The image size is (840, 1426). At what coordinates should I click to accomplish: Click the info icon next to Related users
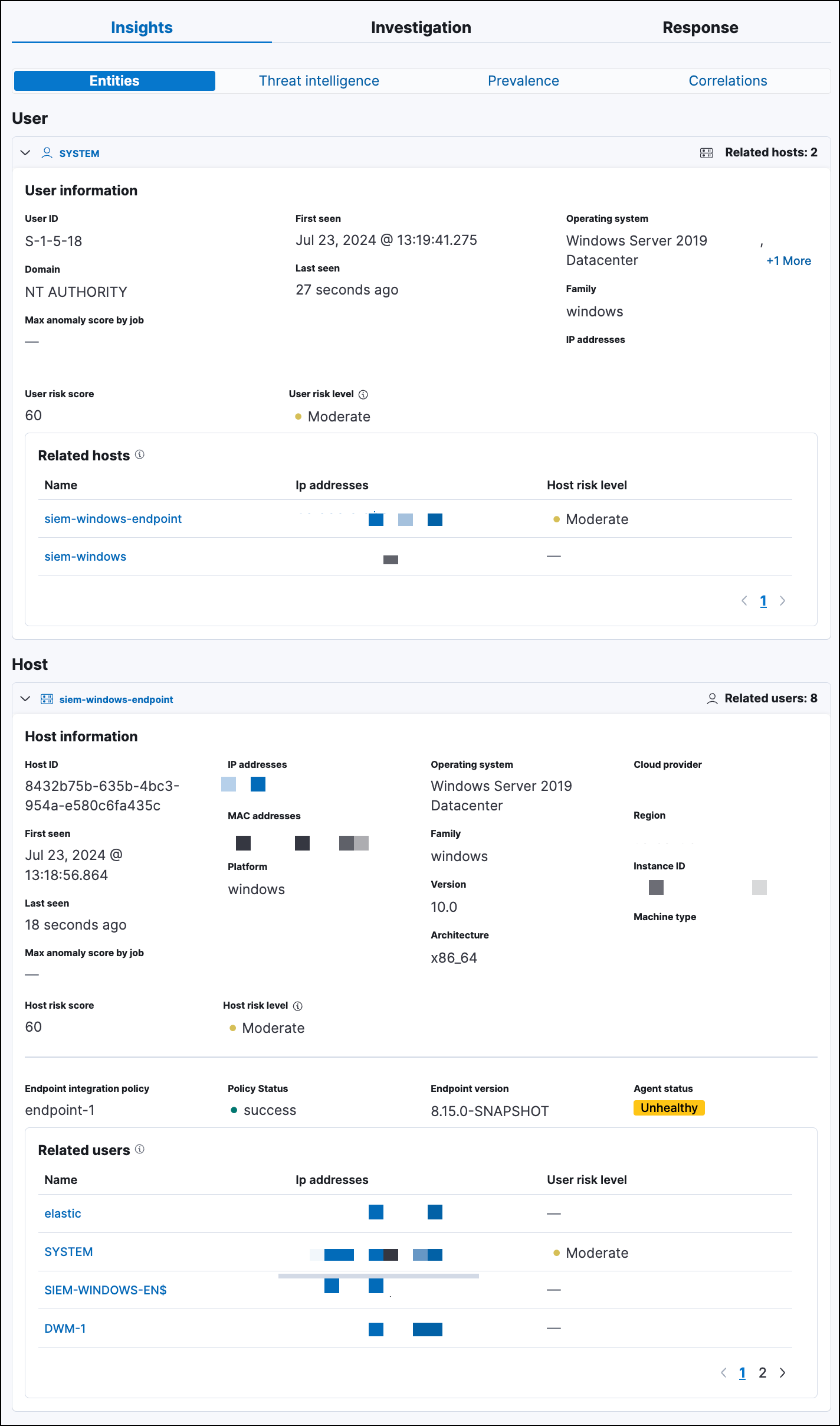[140, 1149]
